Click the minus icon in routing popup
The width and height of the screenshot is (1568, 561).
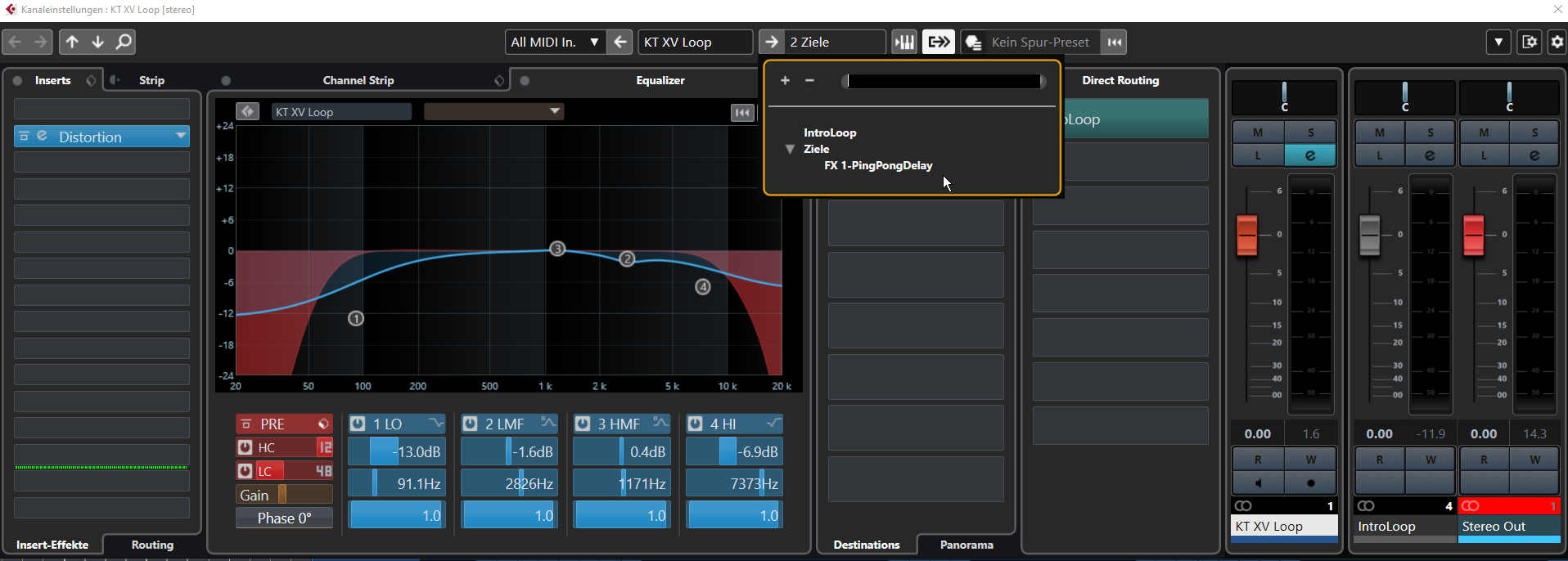[x=809, y=80]
